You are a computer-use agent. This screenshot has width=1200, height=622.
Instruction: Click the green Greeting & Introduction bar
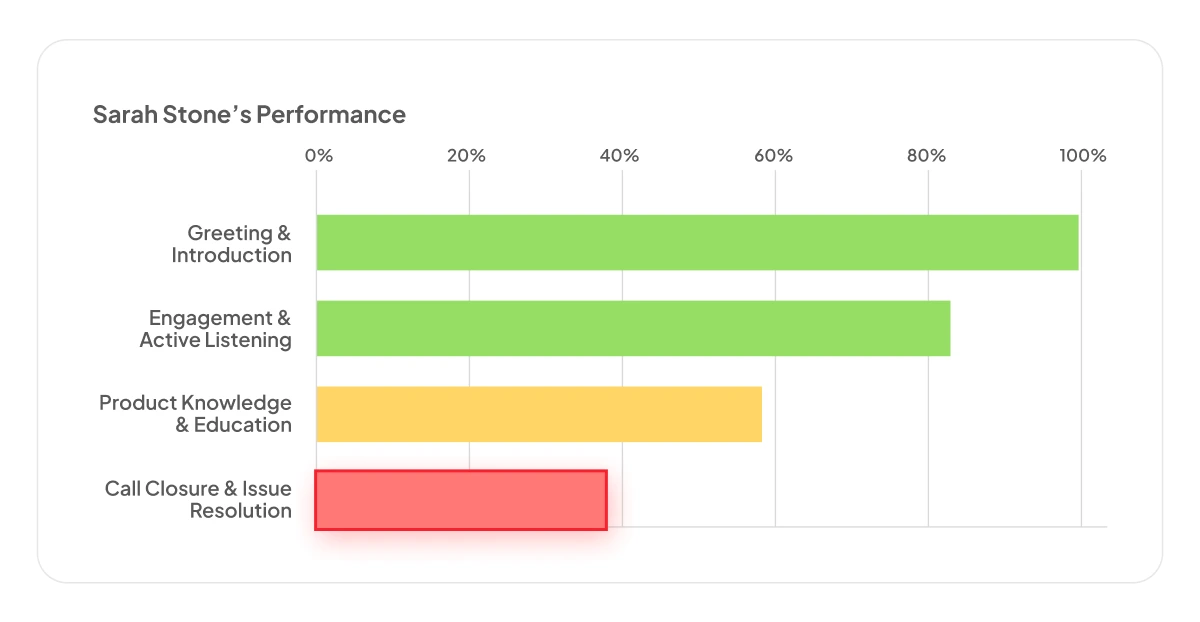click(x=697, y=242)
